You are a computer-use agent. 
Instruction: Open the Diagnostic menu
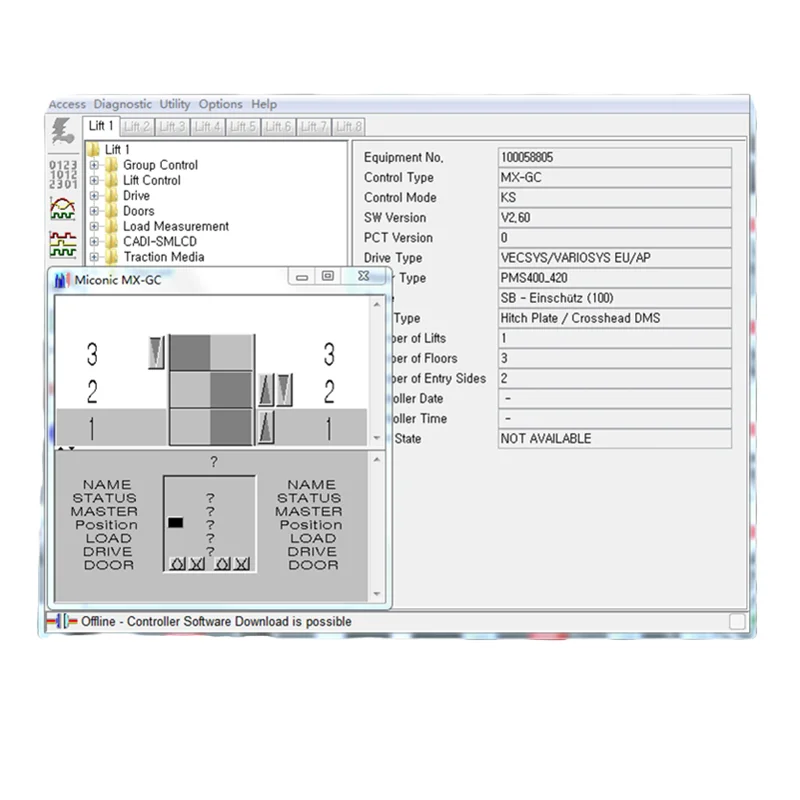pyautogui.click(x=122, y=104)
